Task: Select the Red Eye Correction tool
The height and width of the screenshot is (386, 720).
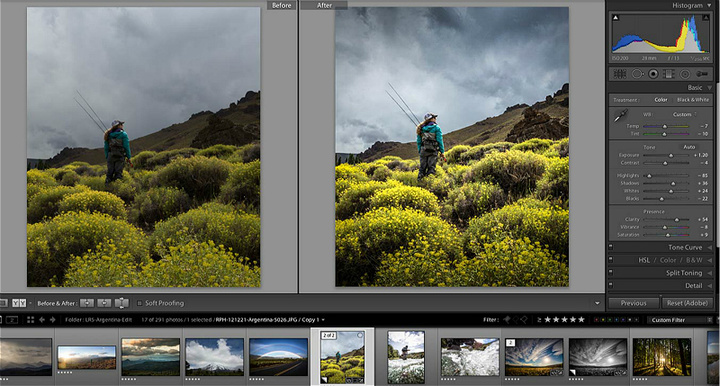Action: pos(653,74)
